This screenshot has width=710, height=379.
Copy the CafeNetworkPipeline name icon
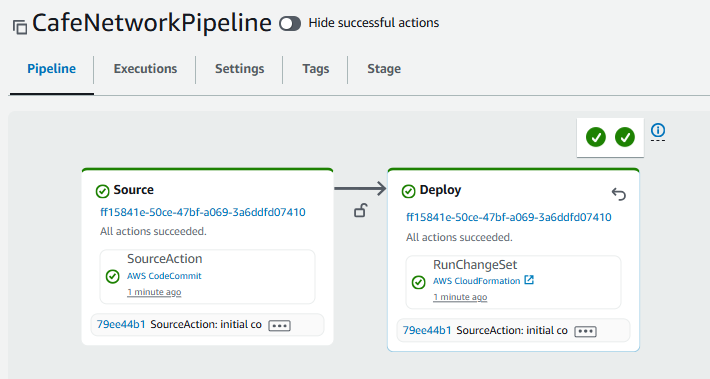click(20, 27)
